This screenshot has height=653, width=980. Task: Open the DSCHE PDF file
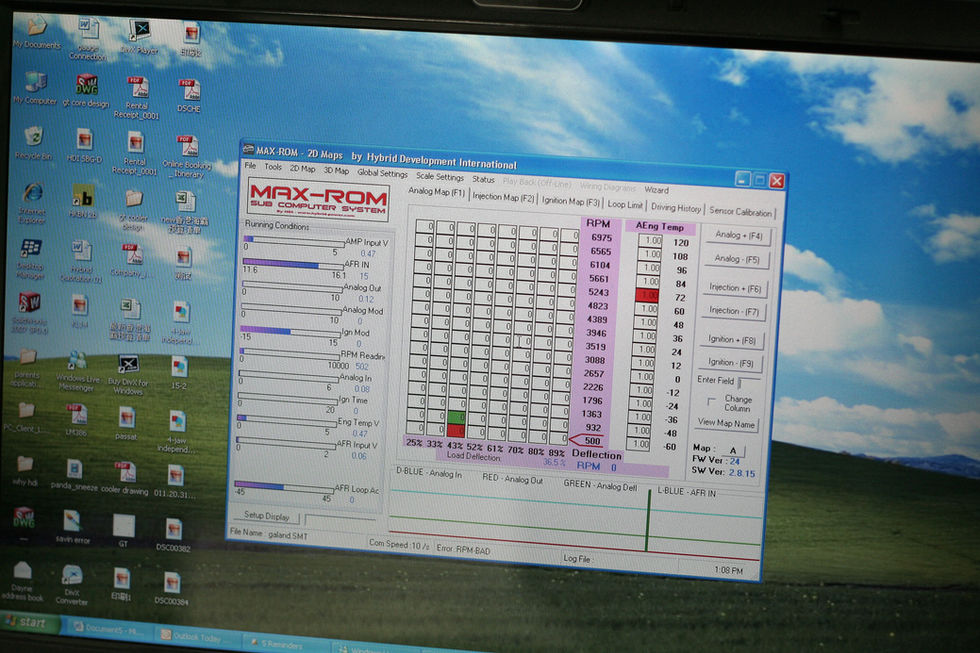188,96
